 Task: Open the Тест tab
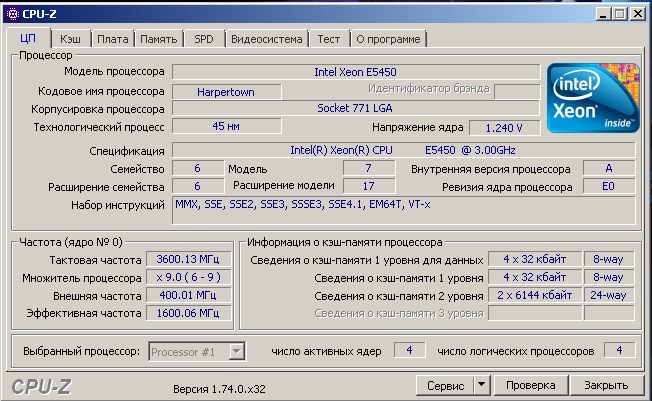(x=328, y=39)
